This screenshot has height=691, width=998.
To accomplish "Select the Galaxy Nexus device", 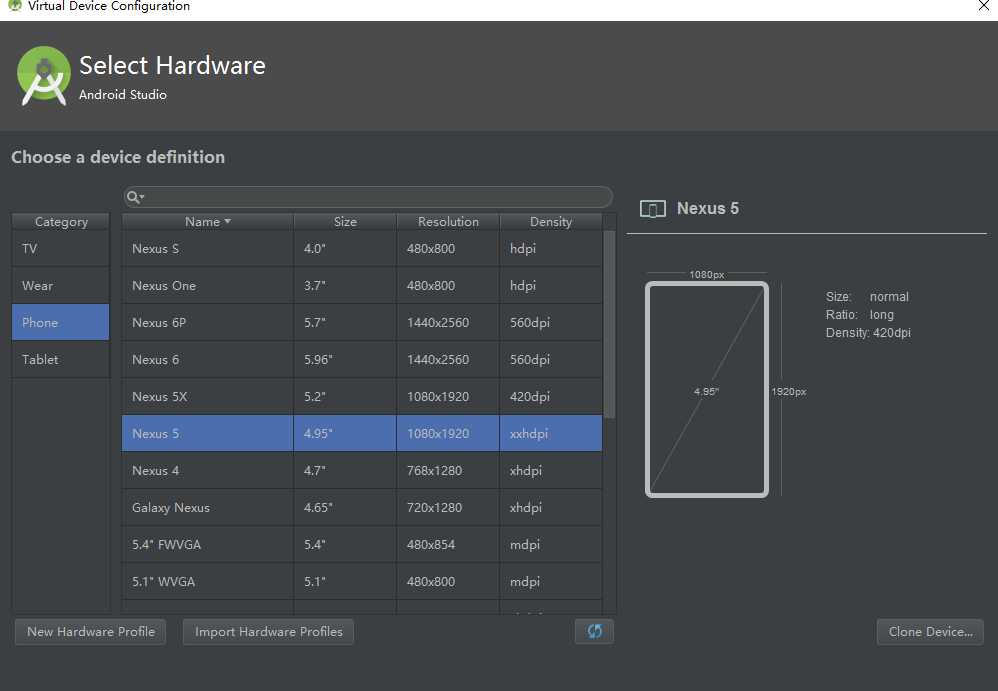I will tap(362, 507).
